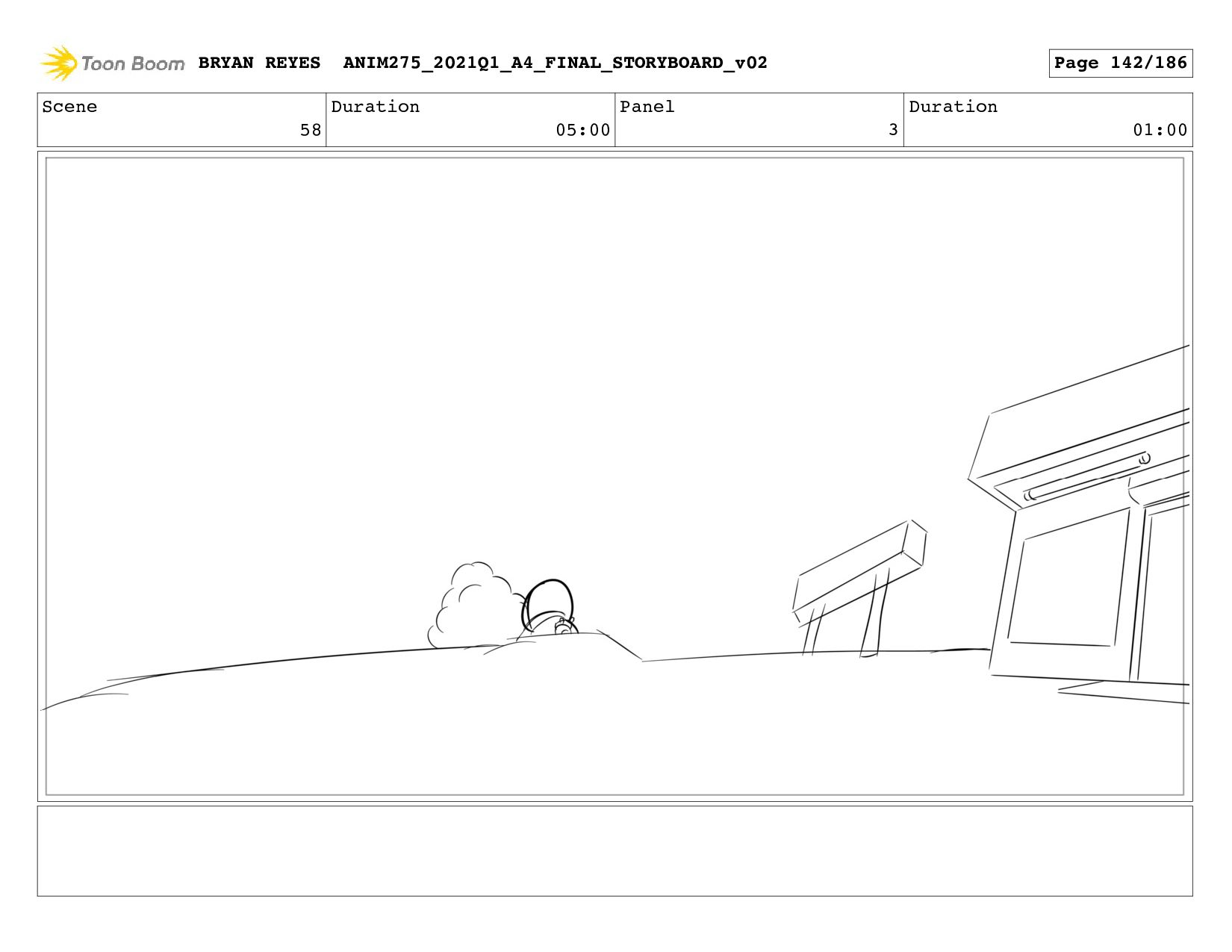Click the scene duration value 05:00
The image size is (1232, 952).
(583, 130)
